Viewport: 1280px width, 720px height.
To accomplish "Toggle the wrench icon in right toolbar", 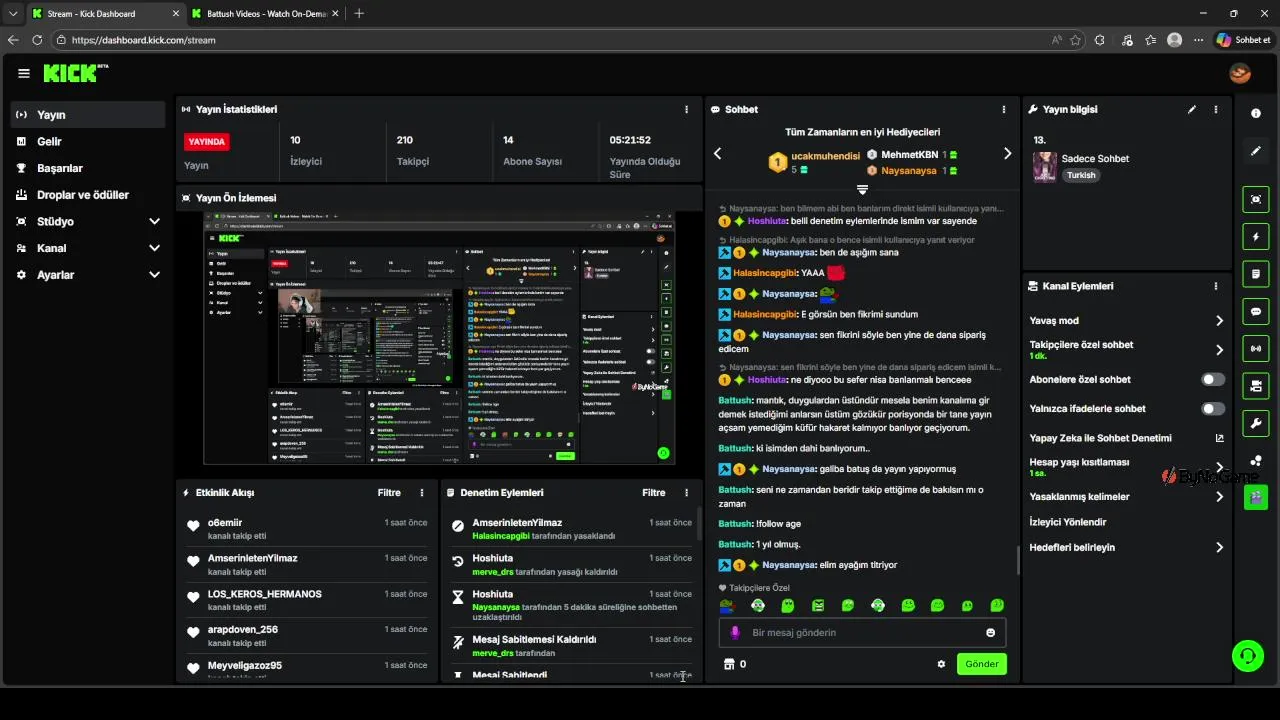I will click(x=1256, y=423).
